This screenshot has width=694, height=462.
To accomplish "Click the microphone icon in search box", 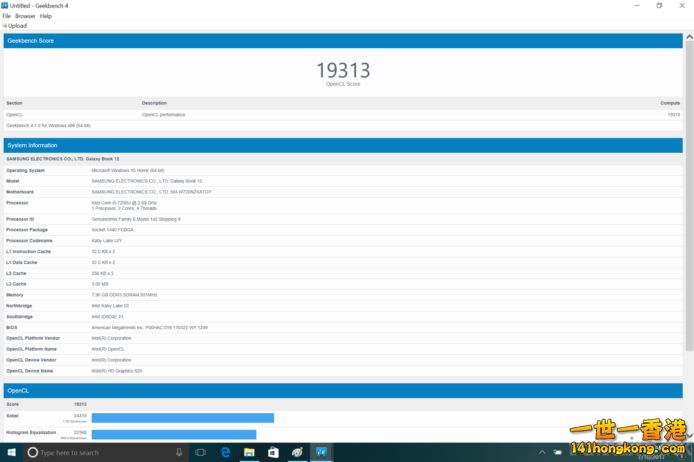I will coord(179,452).
